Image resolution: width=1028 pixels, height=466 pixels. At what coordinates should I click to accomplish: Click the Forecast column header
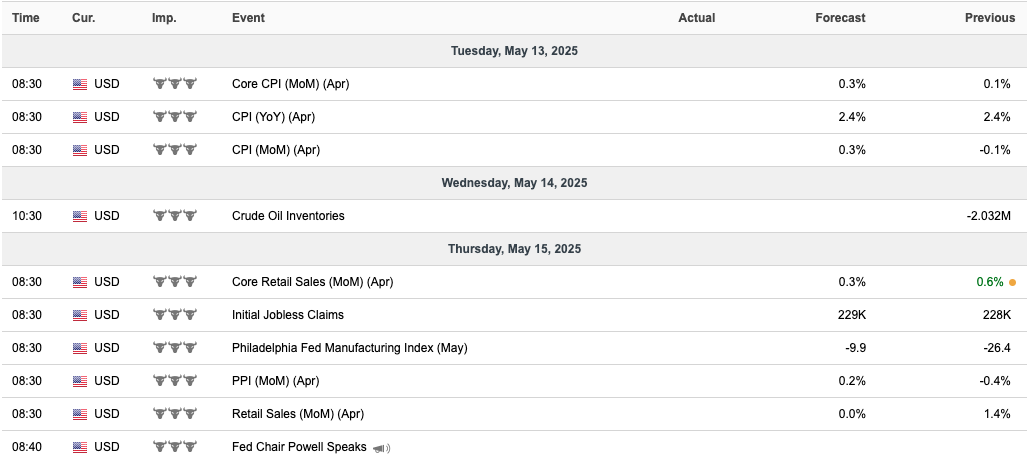(840, 18)
